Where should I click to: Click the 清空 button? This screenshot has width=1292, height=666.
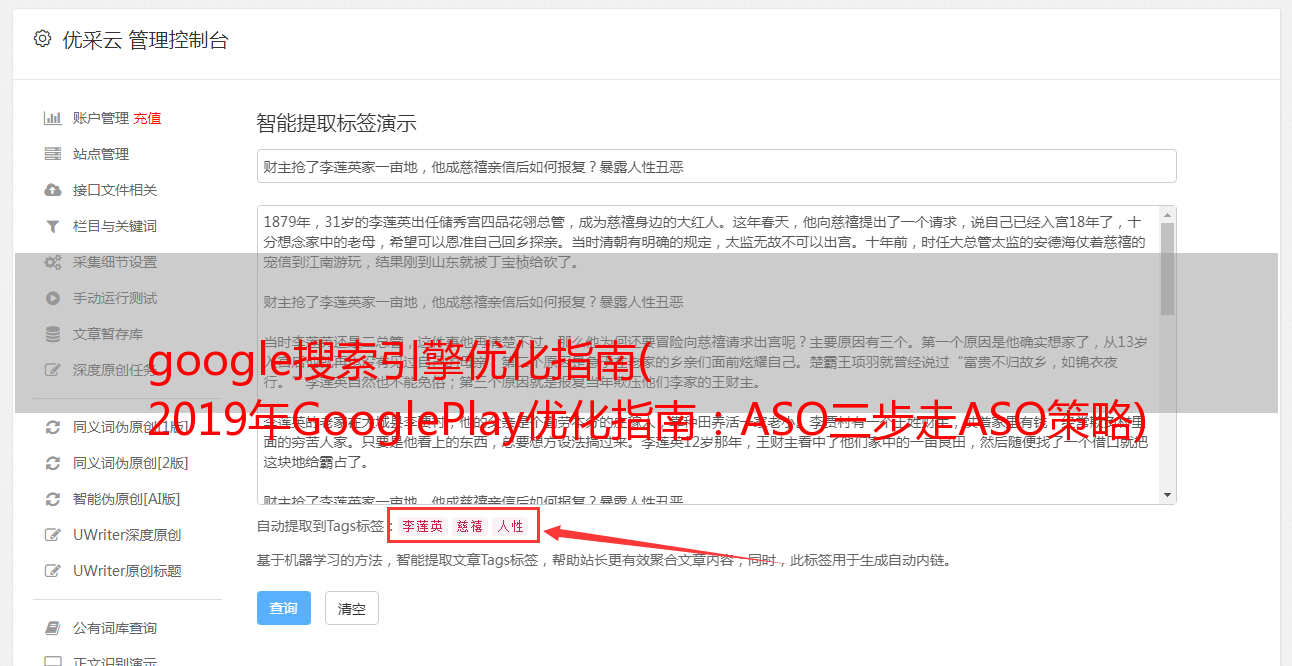pyautogui.click(x=352, y=608)
